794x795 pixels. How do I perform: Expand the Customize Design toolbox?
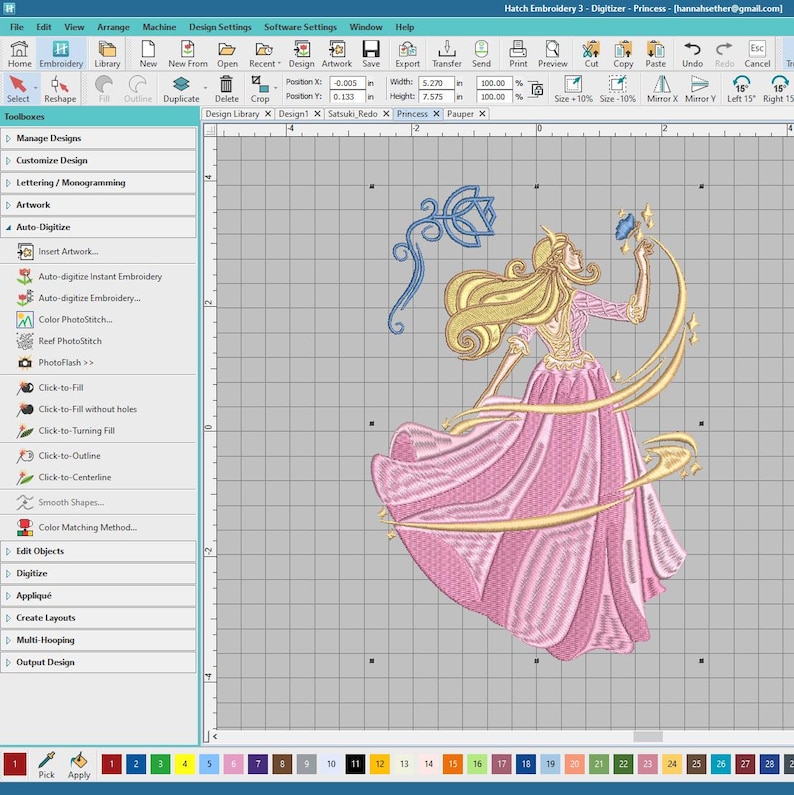coord(98,160)
